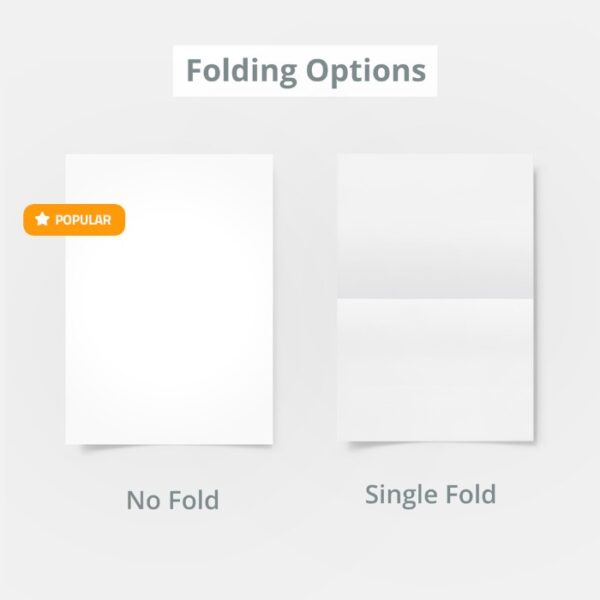This screenshot has height=600, width=600.
Task: Click the top-left corner of the Single Fold sheet
Action: point(340,157)
